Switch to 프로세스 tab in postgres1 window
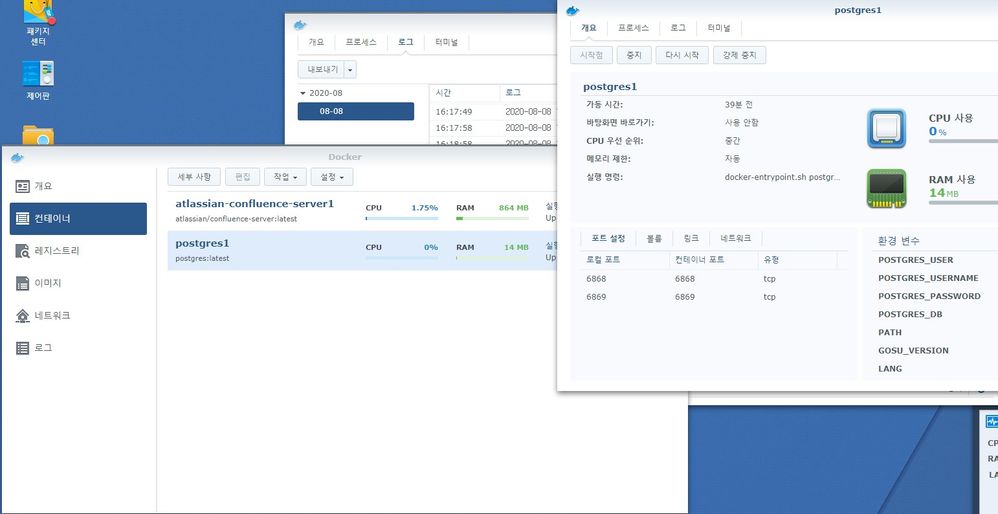 click(x=633, y=29)
